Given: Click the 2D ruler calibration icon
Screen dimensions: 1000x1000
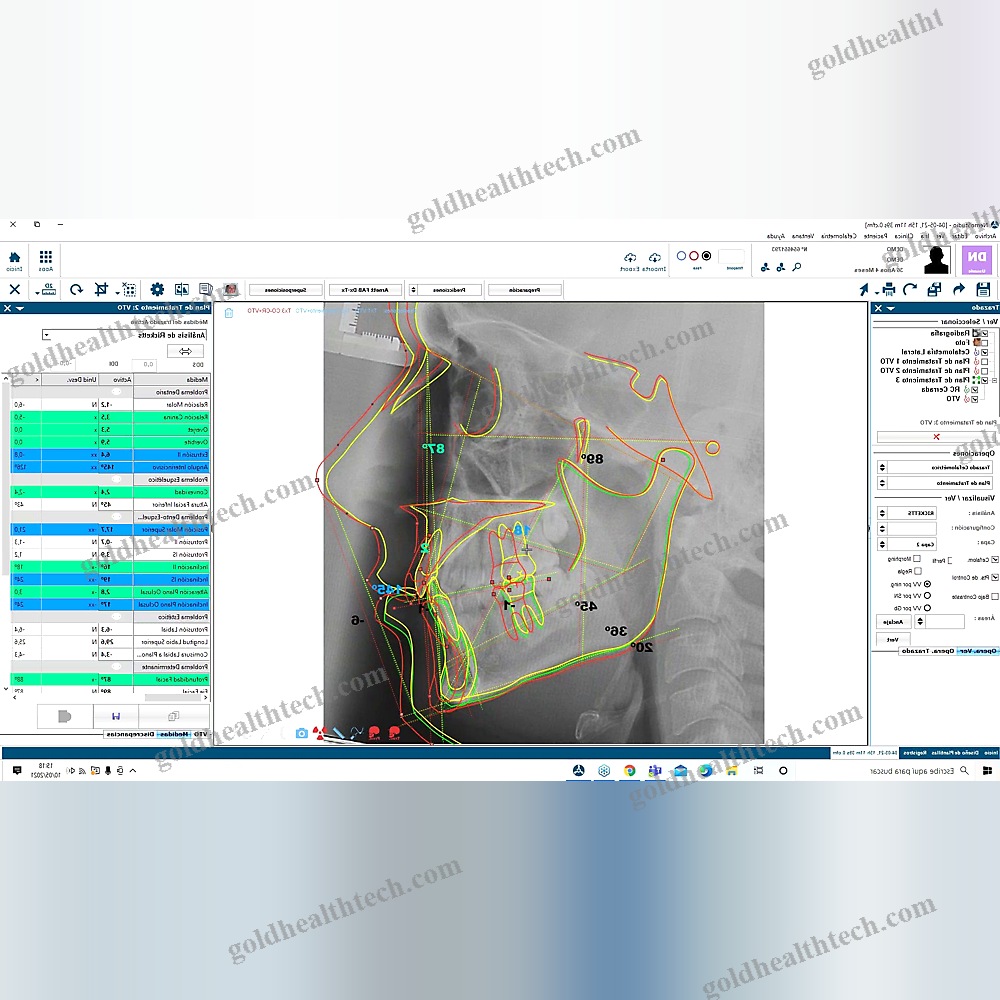Looking at the screenshot, I should tap(48, 290).
